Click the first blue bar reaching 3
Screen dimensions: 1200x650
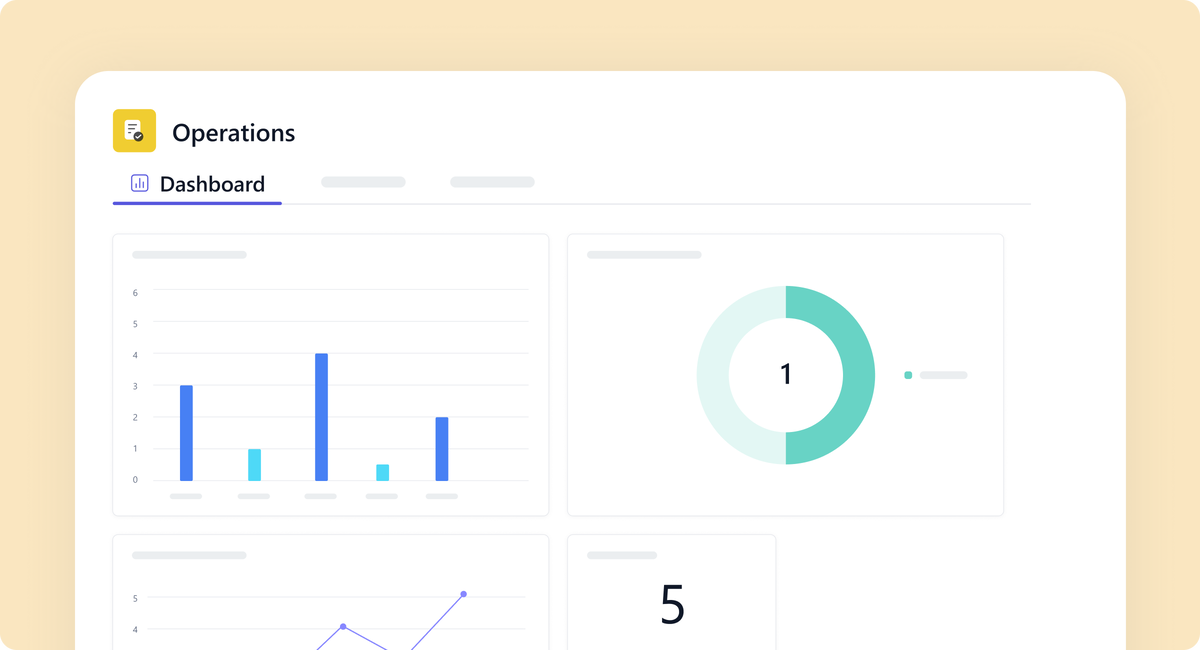(186, 433)
